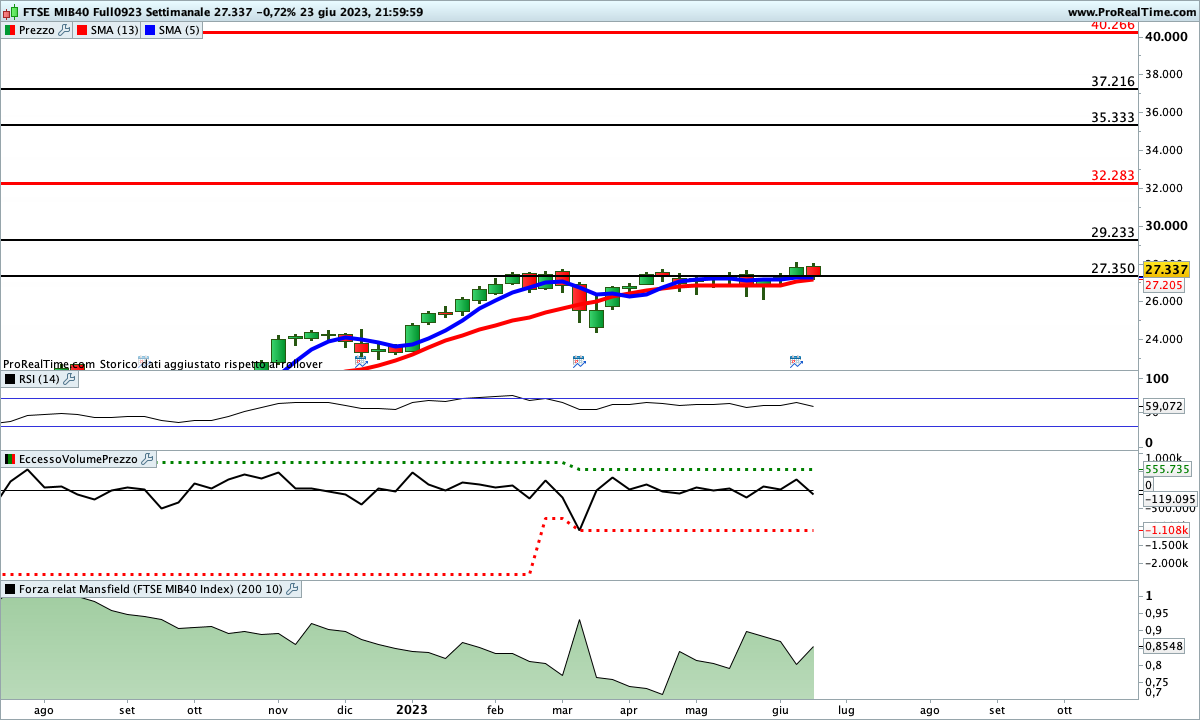
Task: Click the green-red Prezzo color square
Action: 10,30
